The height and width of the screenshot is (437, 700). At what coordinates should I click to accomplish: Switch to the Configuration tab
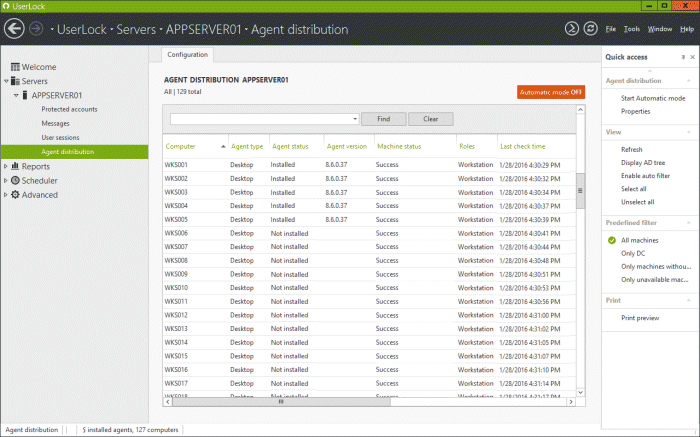coord(188,54)
